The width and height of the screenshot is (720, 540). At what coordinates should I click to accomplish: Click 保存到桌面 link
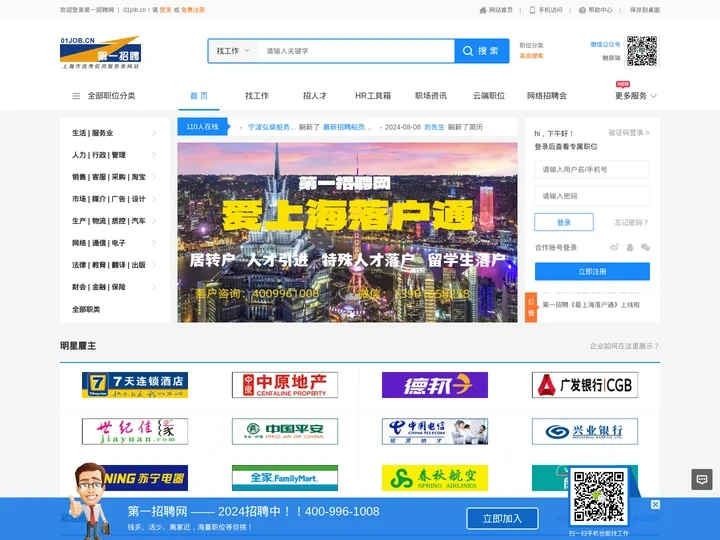(x=645, y=10)
